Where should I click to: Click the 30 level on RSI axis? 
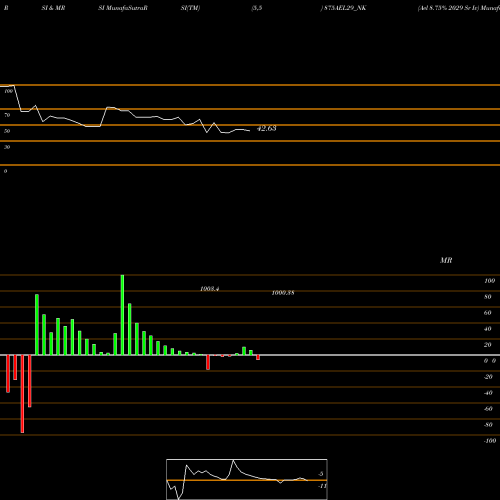pos(7,147)
